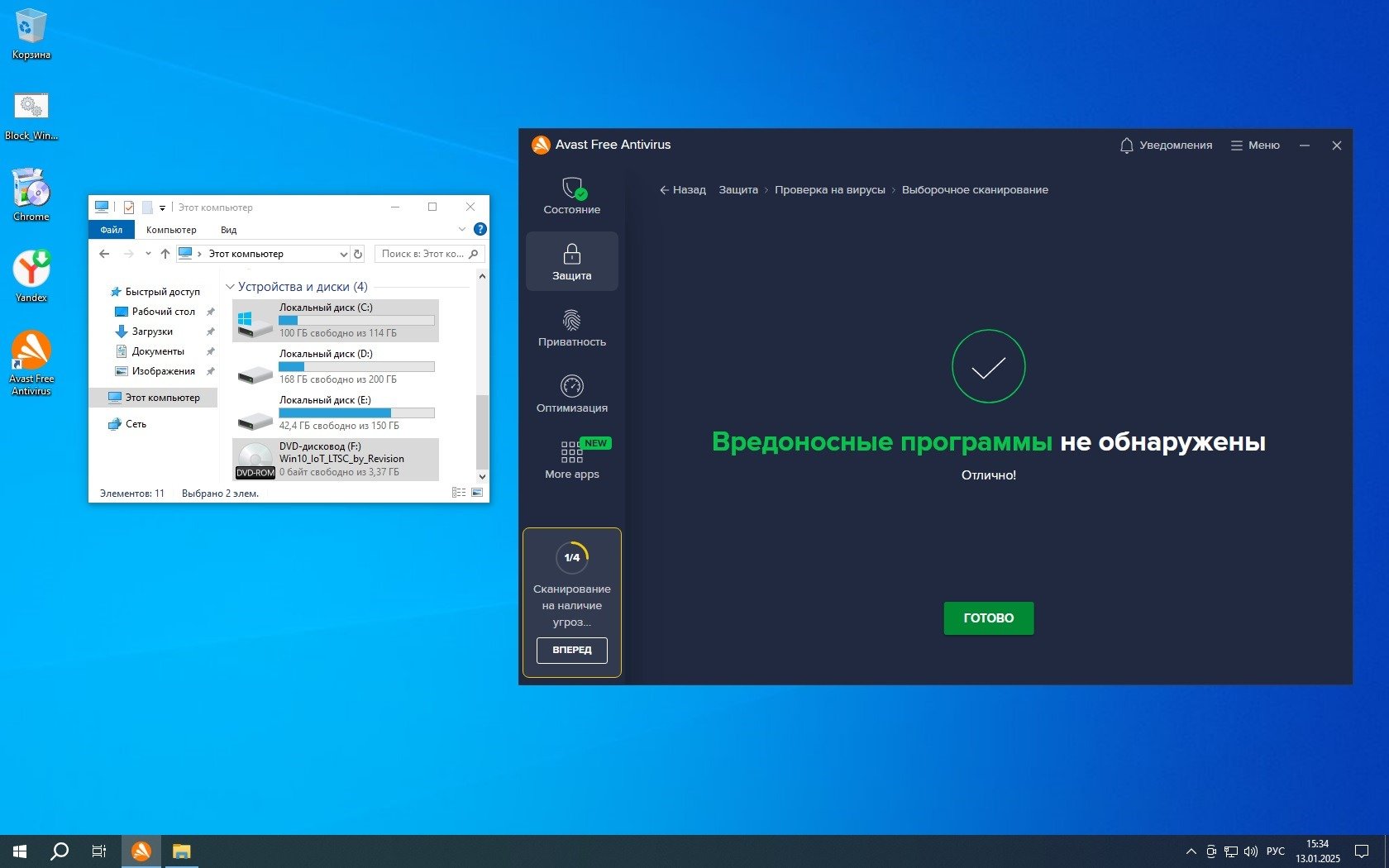Go back in File Explorer navigation
Viewport: 1389px width, 868px height.
tap(104, 254)
